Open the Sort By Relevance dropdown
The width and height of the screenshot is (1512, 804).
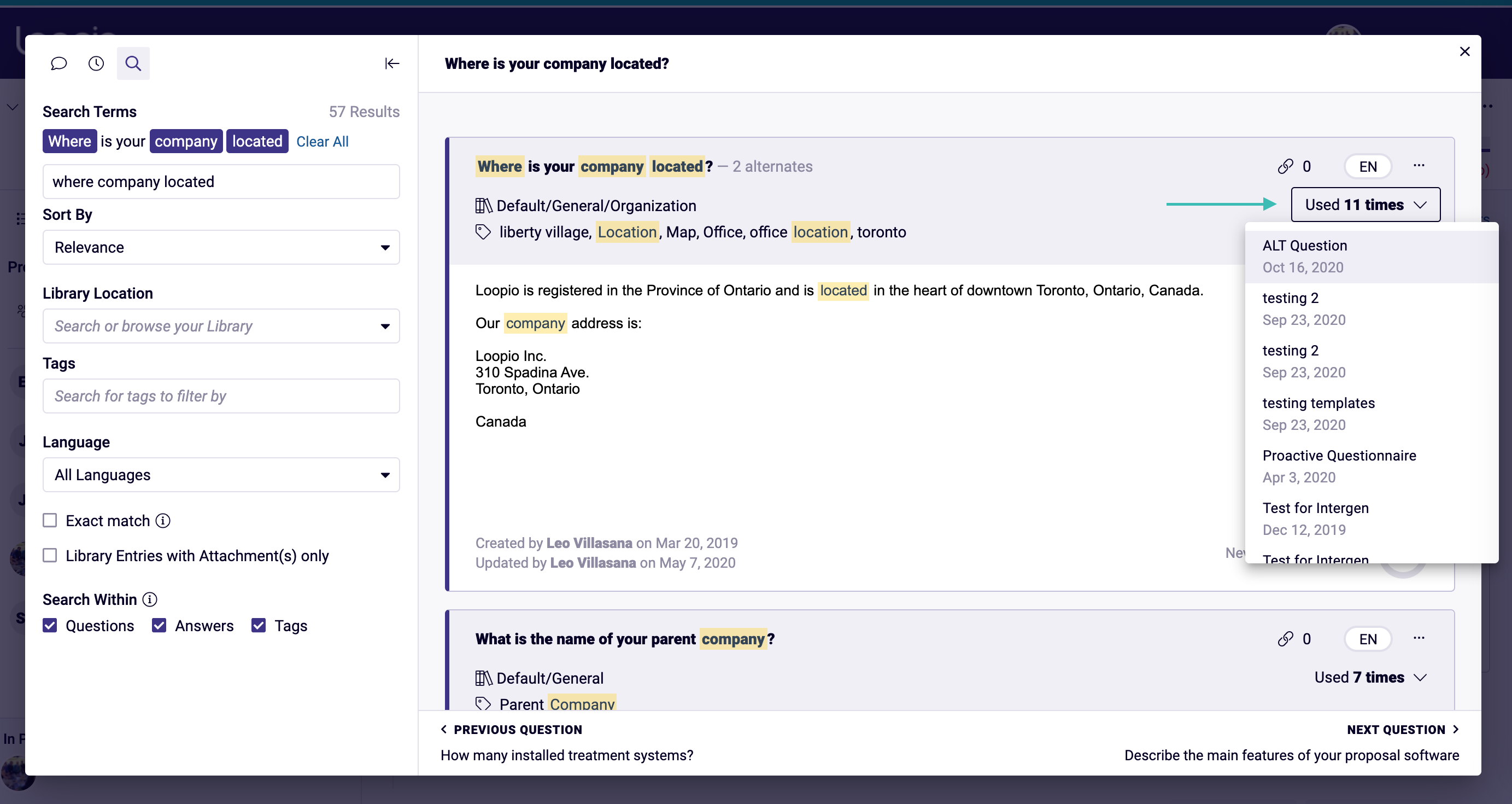pyautogui.click(x=221, y=247)
